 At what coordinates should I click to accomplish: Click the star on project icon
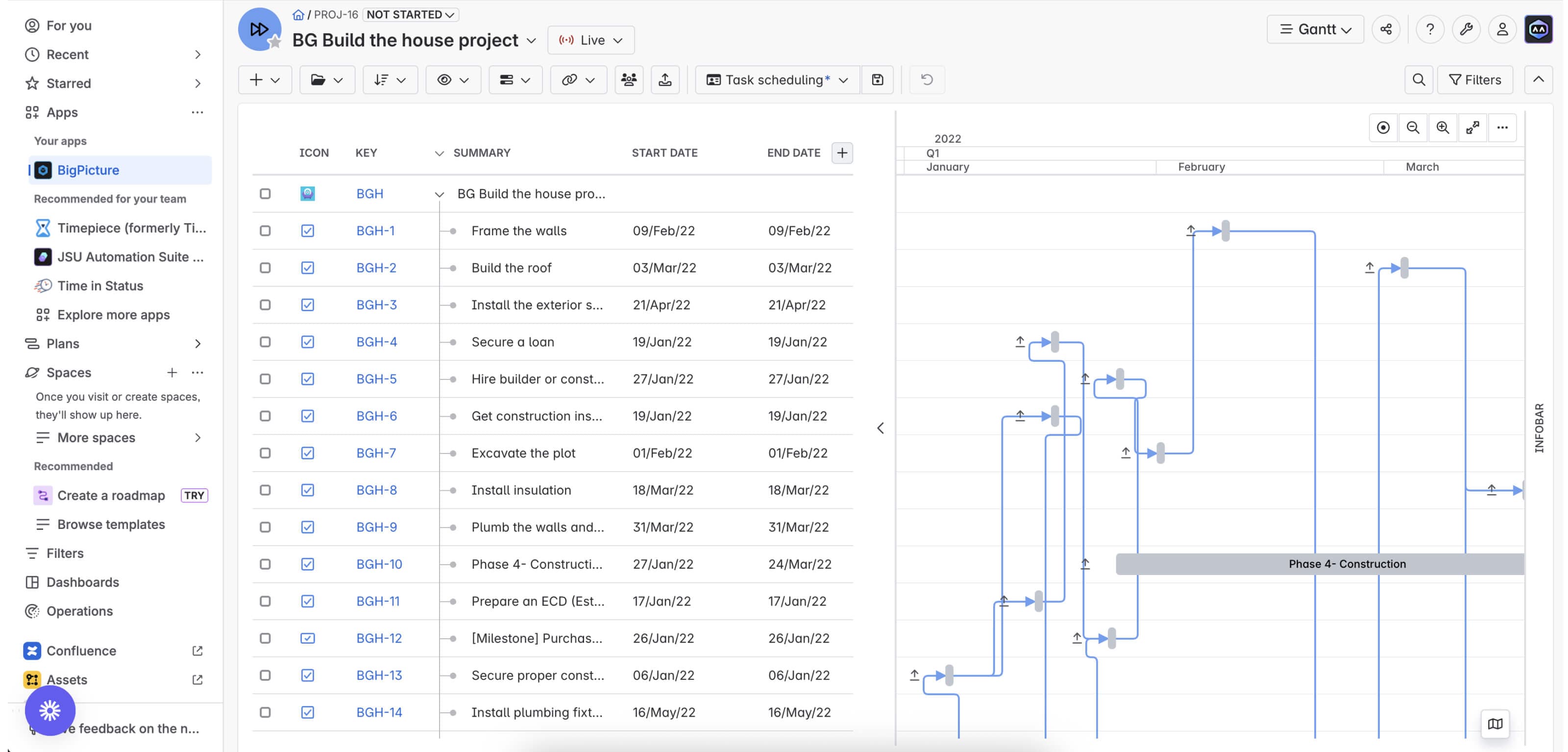pyautogui.click(x=275, y=41)
